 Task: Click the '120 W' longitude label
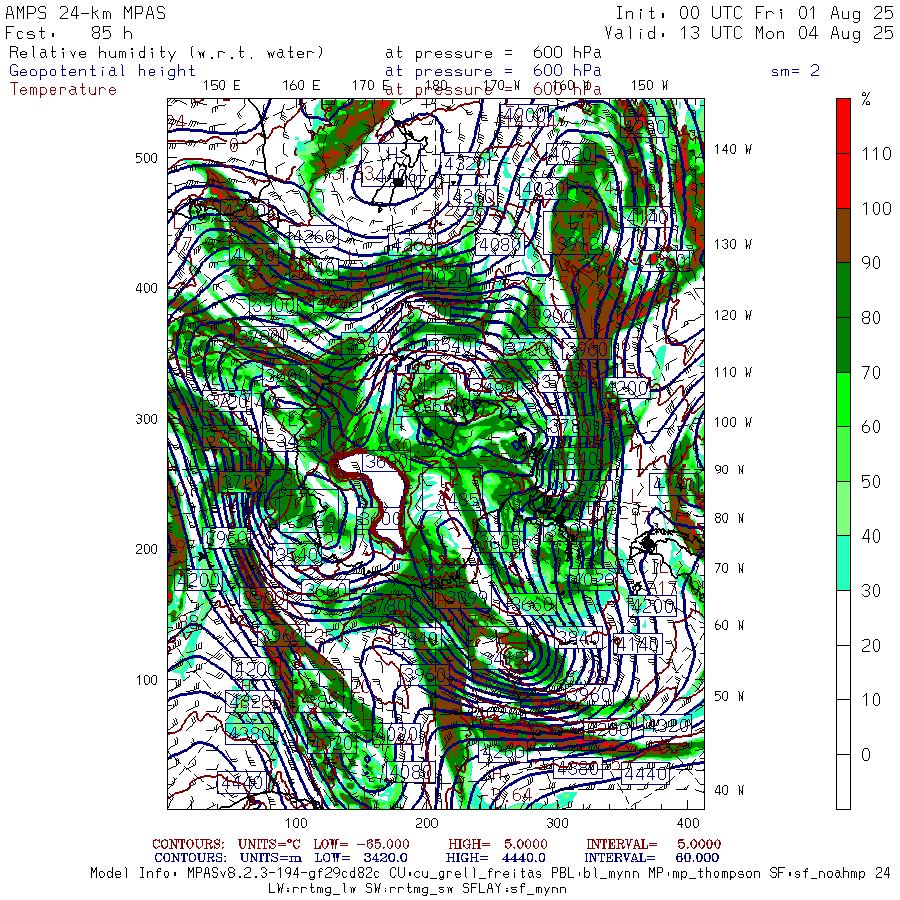(732, 315)
